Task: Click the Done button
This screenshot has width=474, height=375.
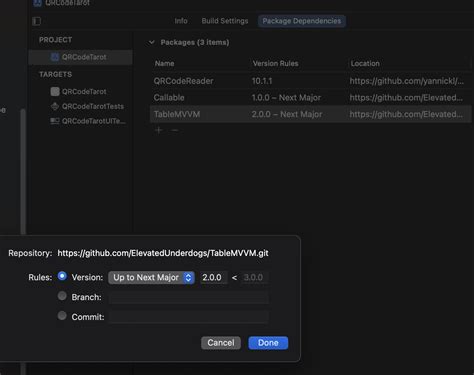Action: 268,343
